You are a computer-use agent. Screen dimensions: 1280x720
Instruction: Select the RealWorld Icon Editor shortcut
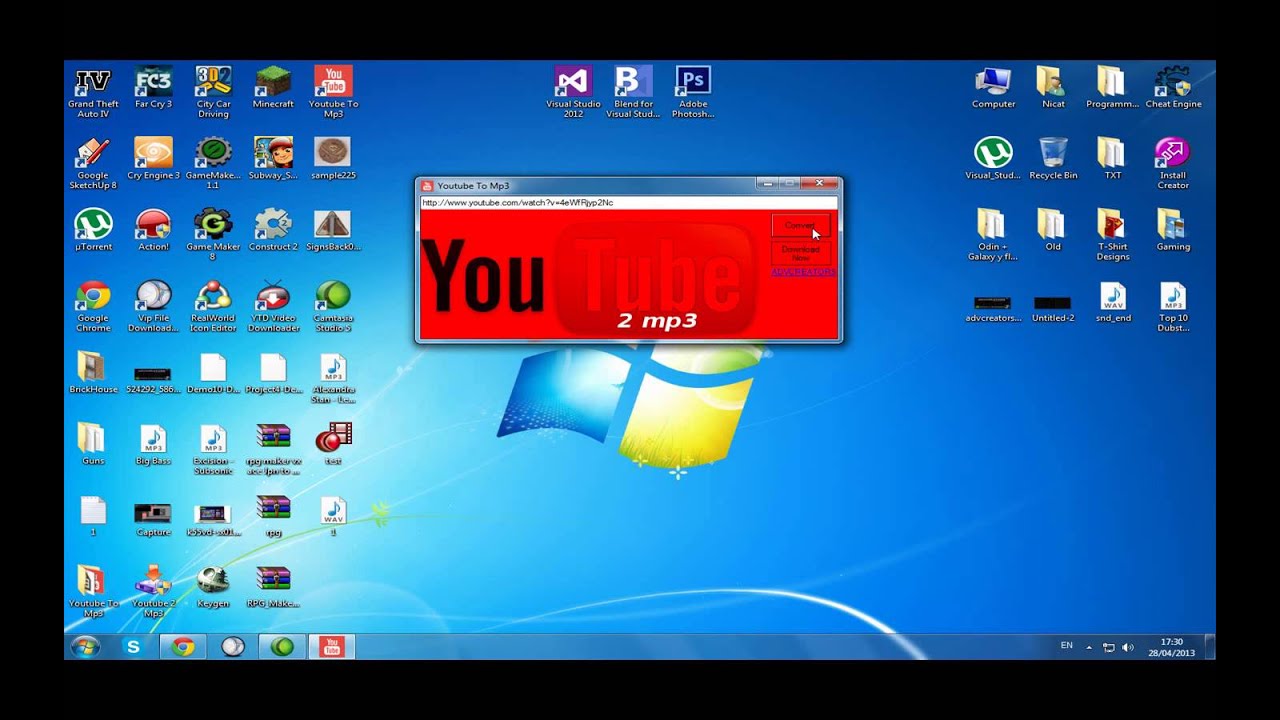pyautogui.click(x=213, y=305)
